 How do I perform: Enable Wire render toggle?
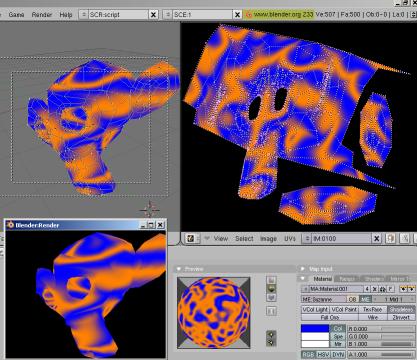point(372,317)
